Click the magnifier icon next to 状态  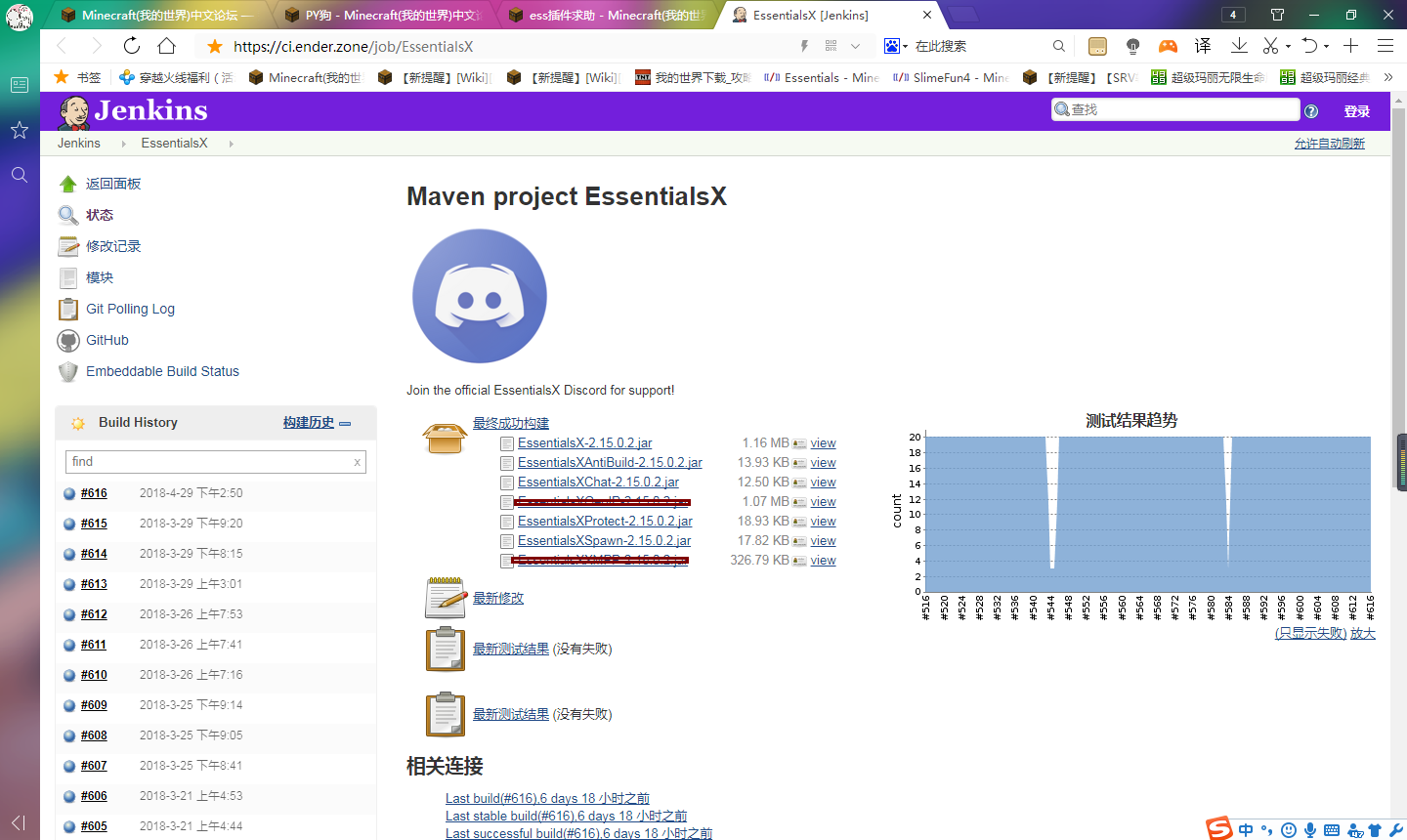pyautogui.click(x=67, y=215)
